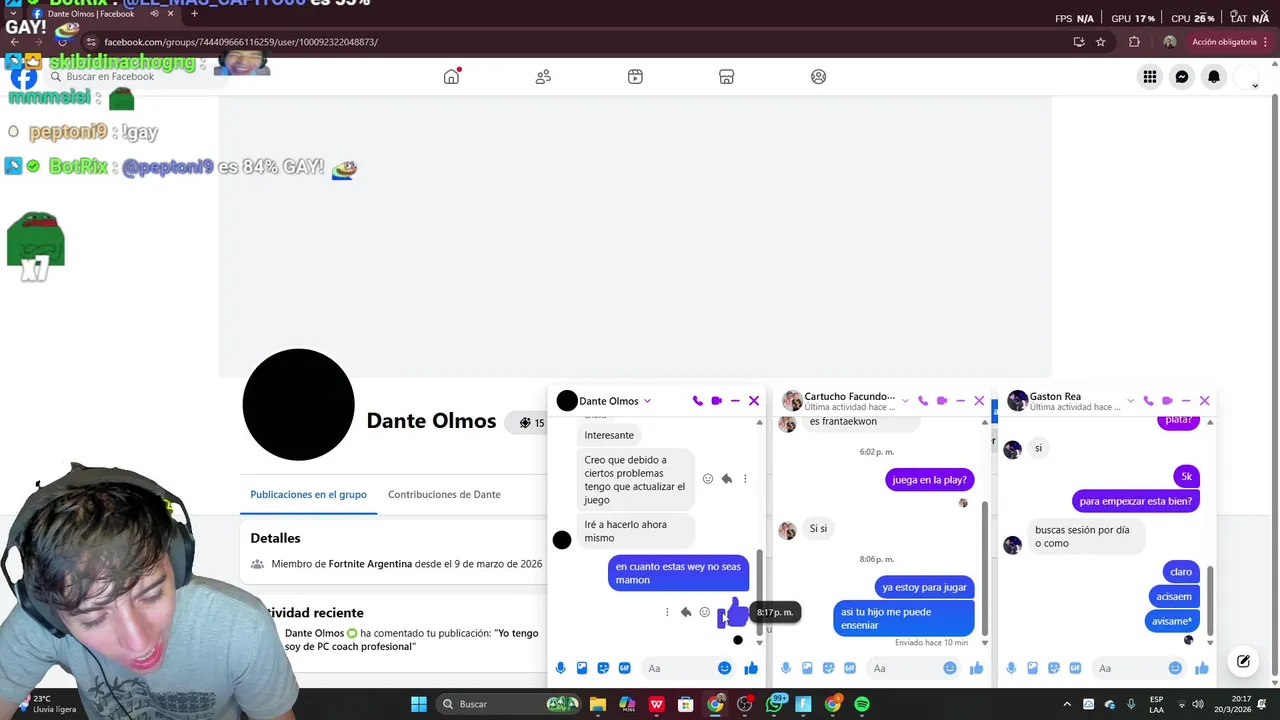Open the notifications bell icon
Image resolution: width=1280 pixels, height=720 pixels.
pyautogui.click(x=1214, y=77)
